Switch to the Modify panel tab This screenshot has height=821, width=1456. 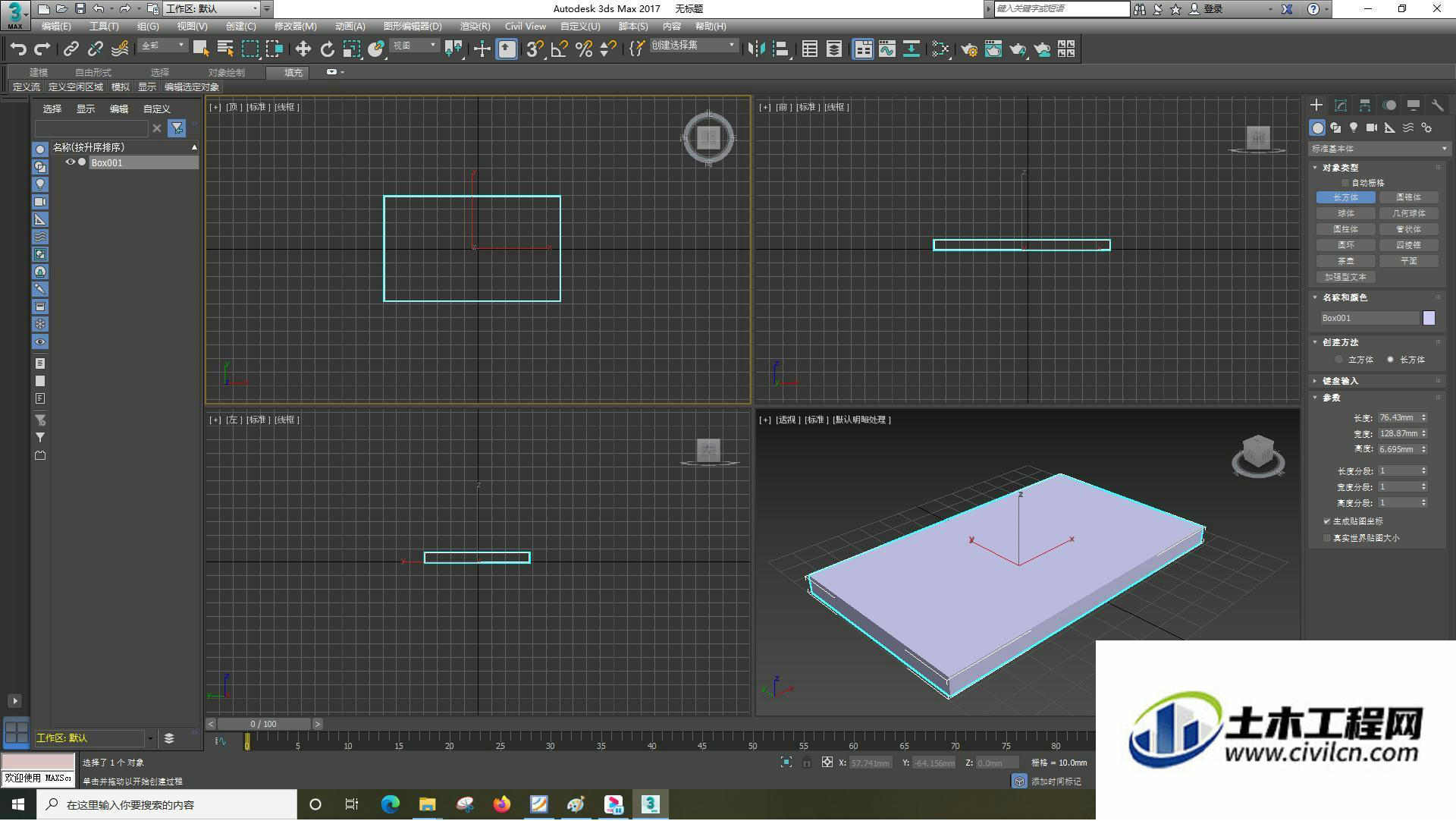click(x=1341, y=105)
